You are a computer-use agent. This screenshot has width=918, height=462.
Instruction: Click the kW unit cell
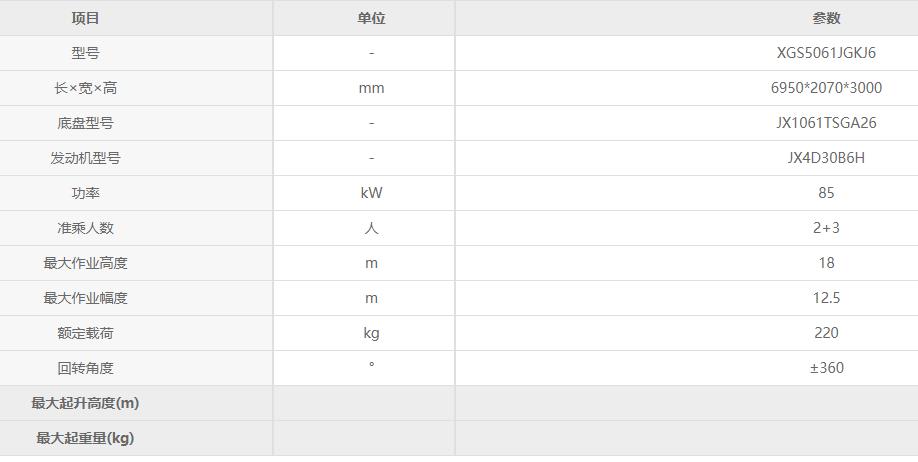371,193
